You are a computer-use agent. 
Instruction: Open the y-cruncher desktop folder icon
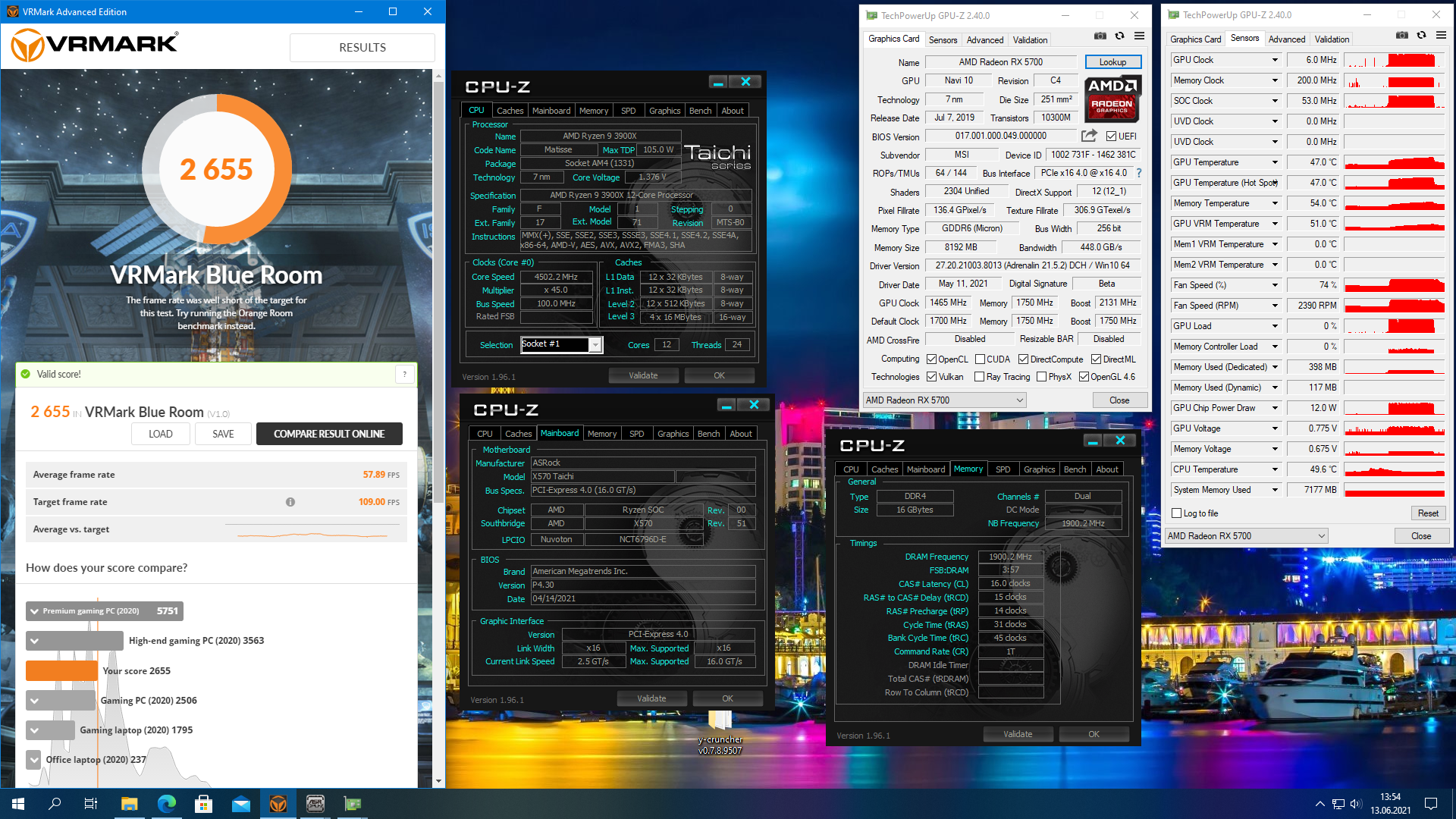(720, 732)
